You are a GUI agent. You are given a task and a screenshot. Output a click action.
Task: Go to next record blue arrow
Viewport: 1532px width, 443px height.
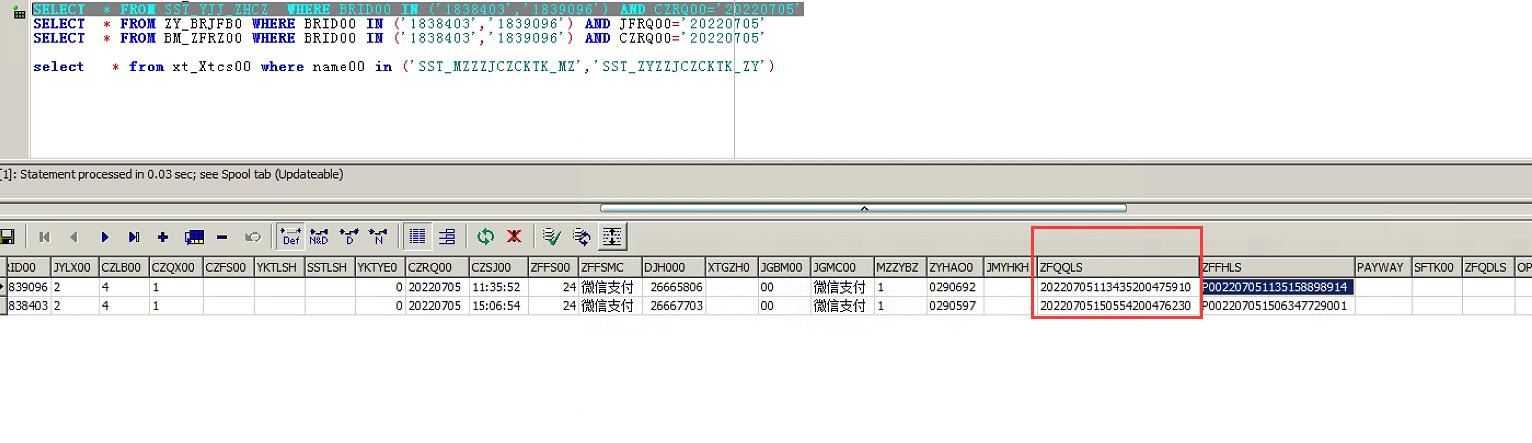[104, 237]
